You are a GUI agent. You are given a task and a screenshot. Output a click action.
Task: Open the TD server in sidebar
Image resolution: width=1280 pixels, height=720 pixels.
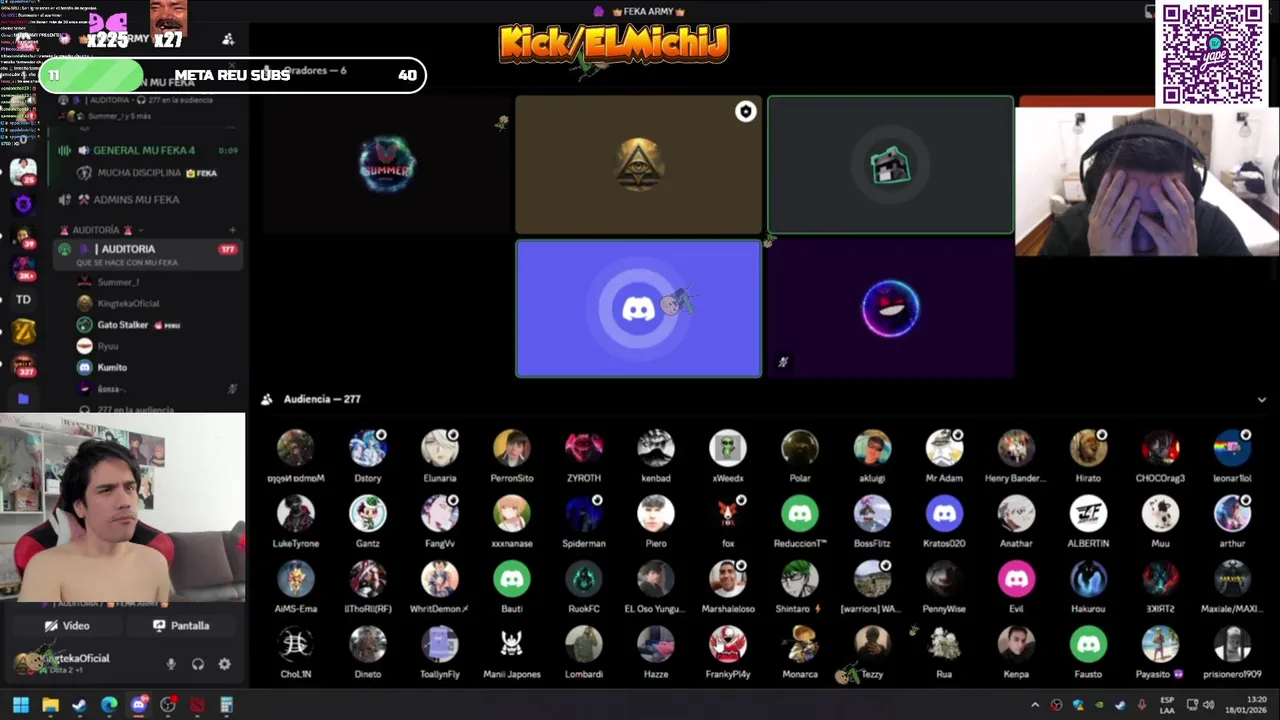tap(23, 300)
